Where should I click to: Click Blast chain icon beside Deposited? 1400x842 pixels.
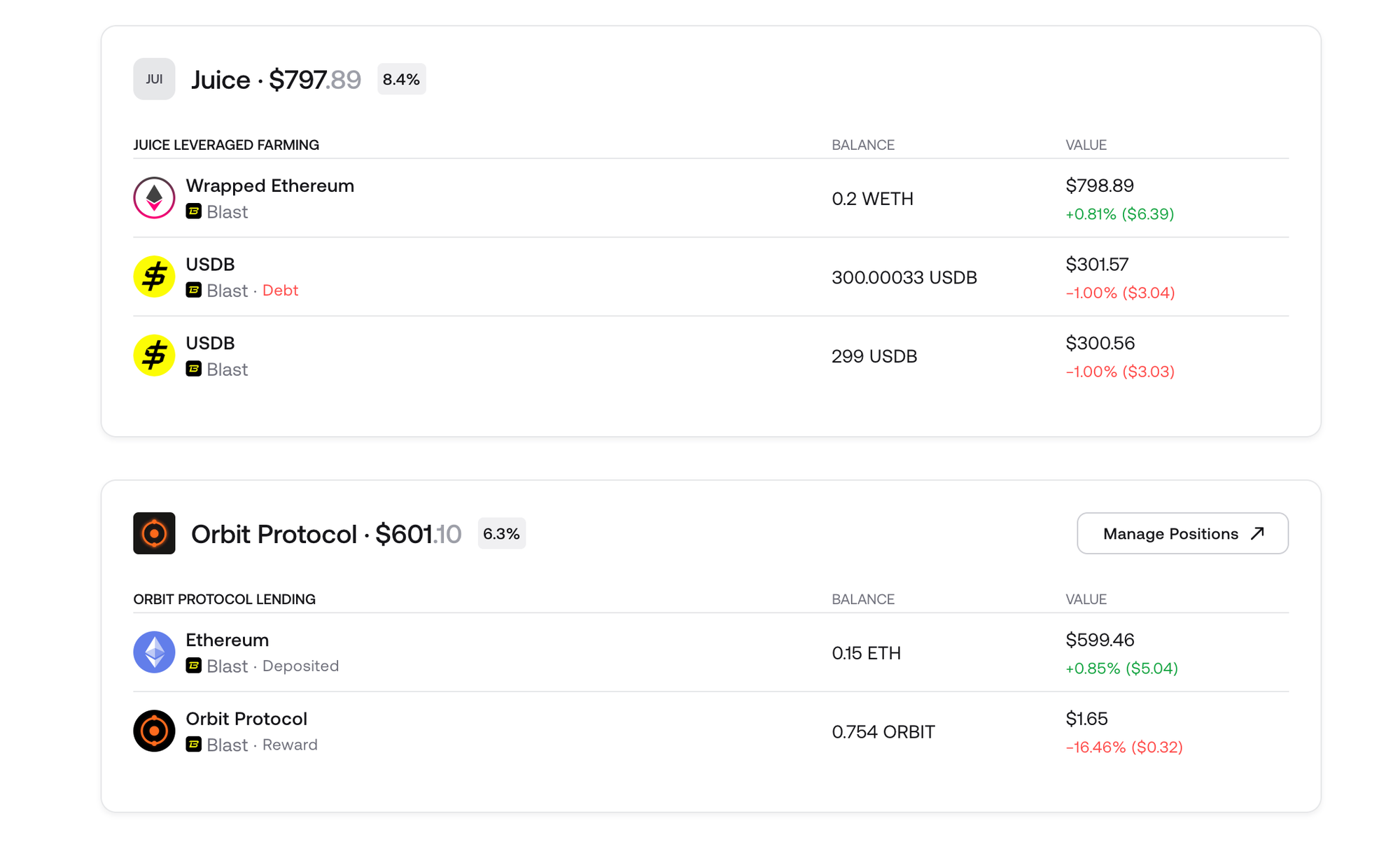pyautogui.click(x=194, y=666)
